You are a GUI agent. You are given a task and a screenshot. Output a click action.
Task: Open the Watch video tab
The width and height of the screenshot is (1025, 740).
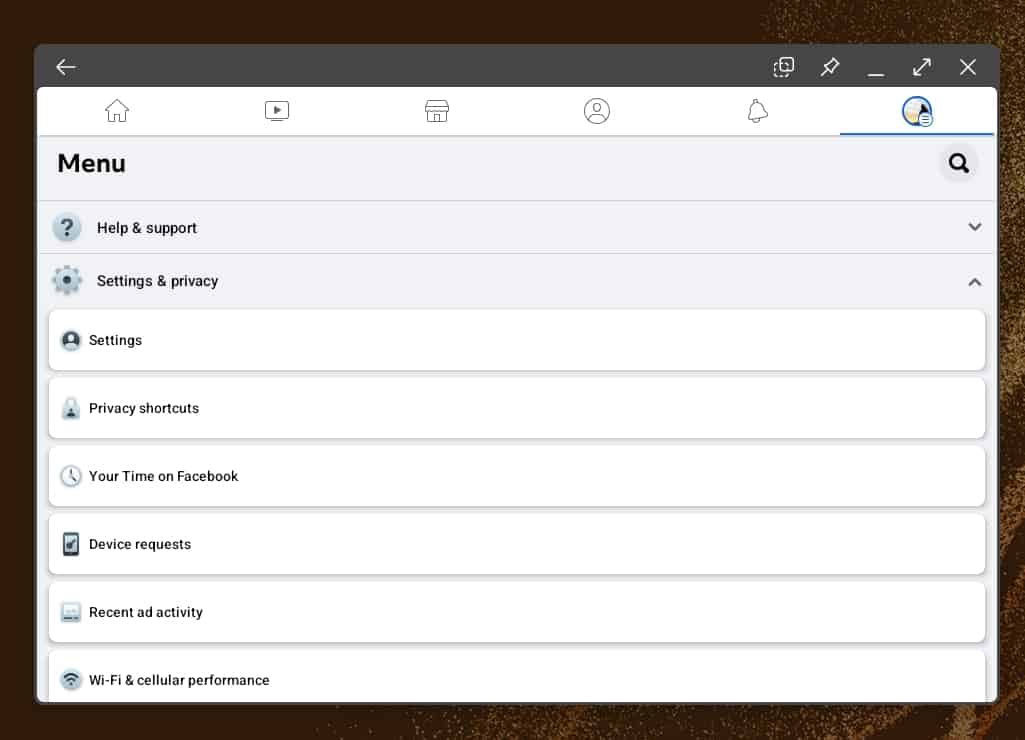[x=277, y=111]
